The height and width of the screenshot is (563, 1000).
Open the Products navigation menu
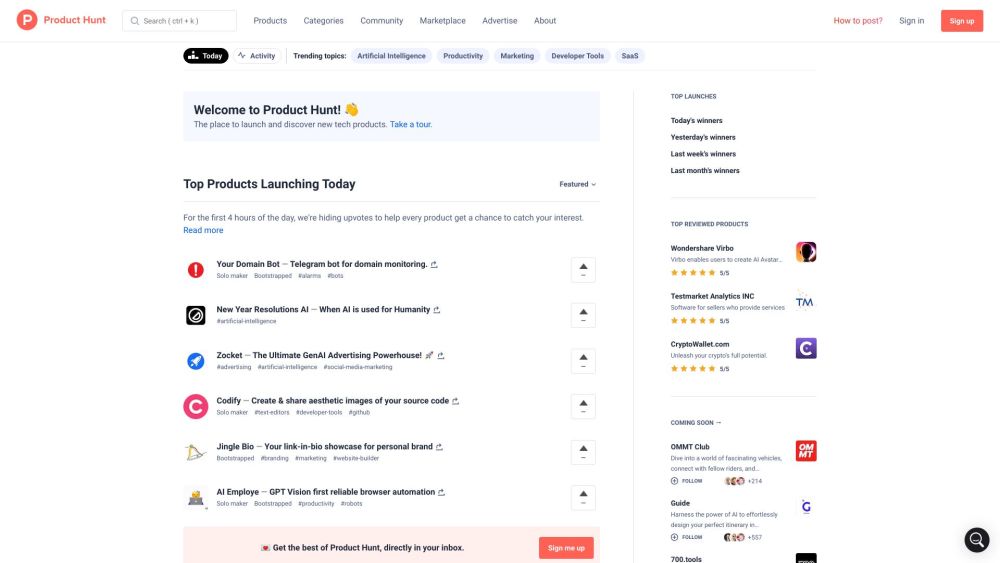(x=270, y=20)
